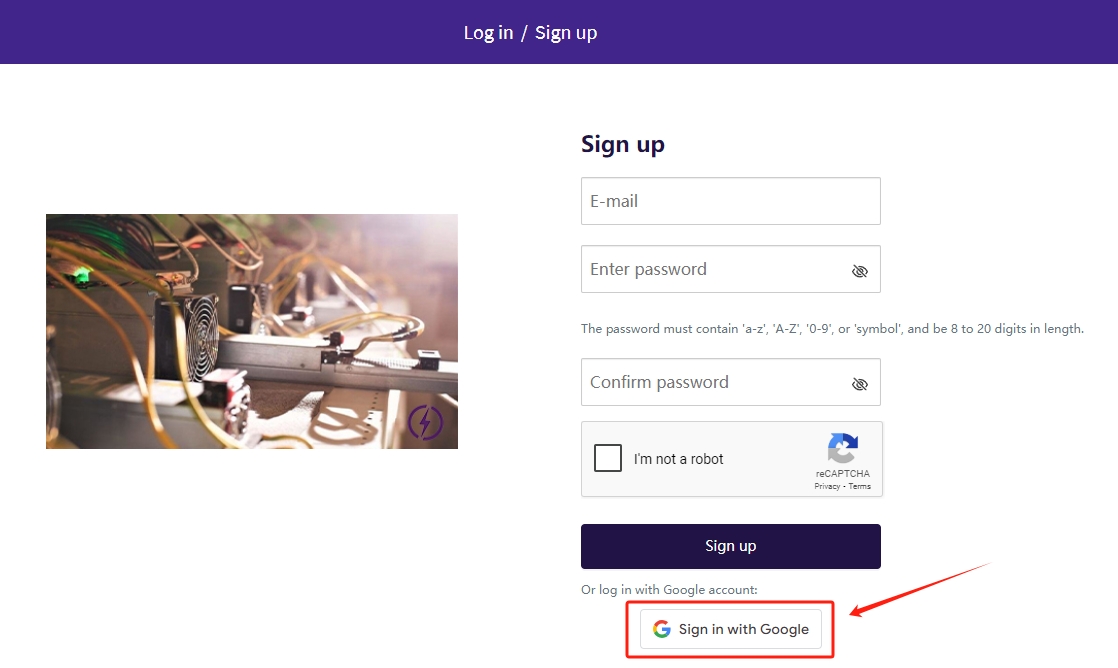Show the Confirm password text via eye icon
Viewport: 1118px width, 668px height.
tap(859, 384)
